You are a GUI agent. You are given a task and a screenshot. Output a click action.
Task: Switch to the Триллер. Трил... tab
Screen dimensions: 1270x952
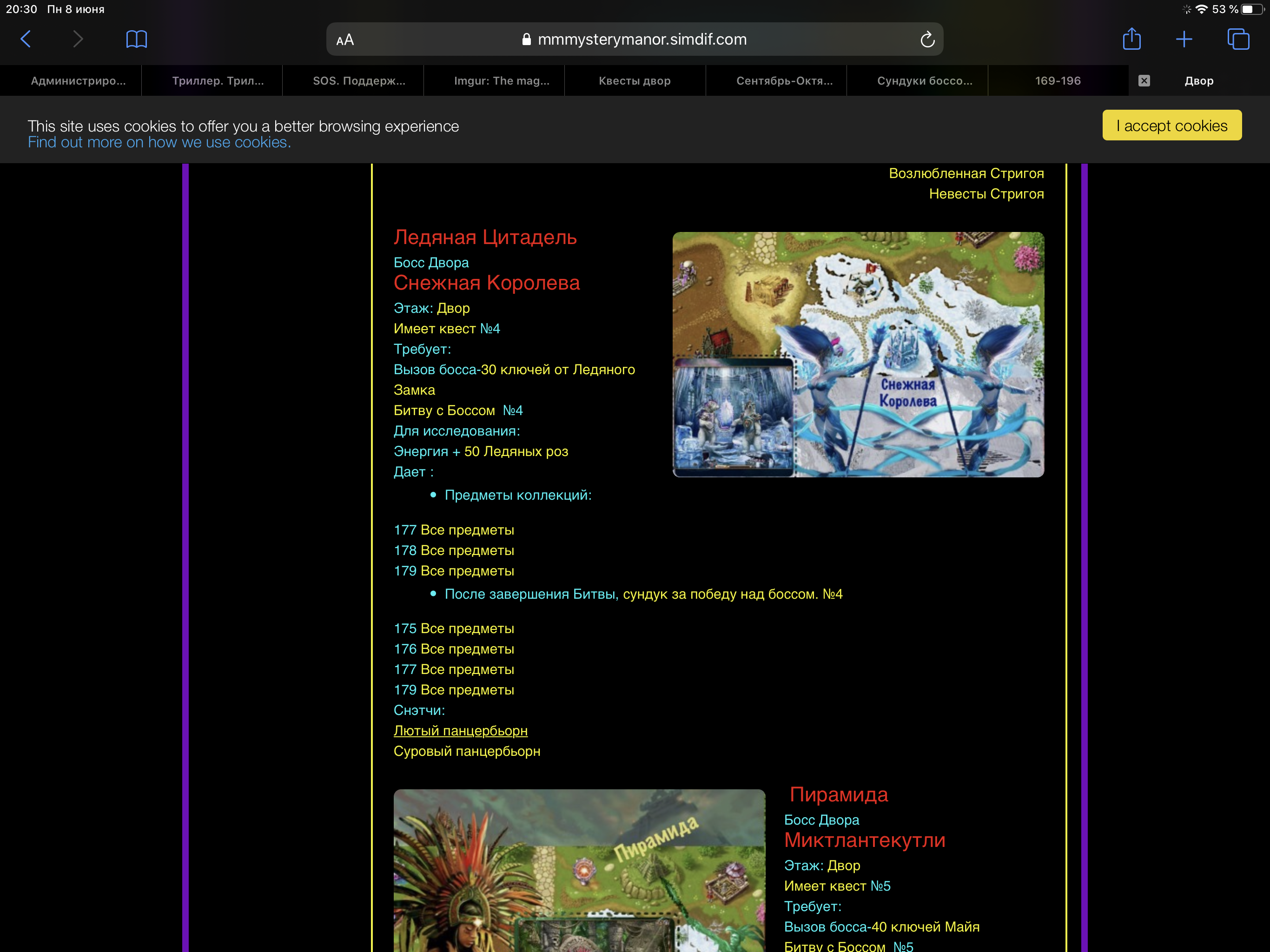tap(212, 81)
